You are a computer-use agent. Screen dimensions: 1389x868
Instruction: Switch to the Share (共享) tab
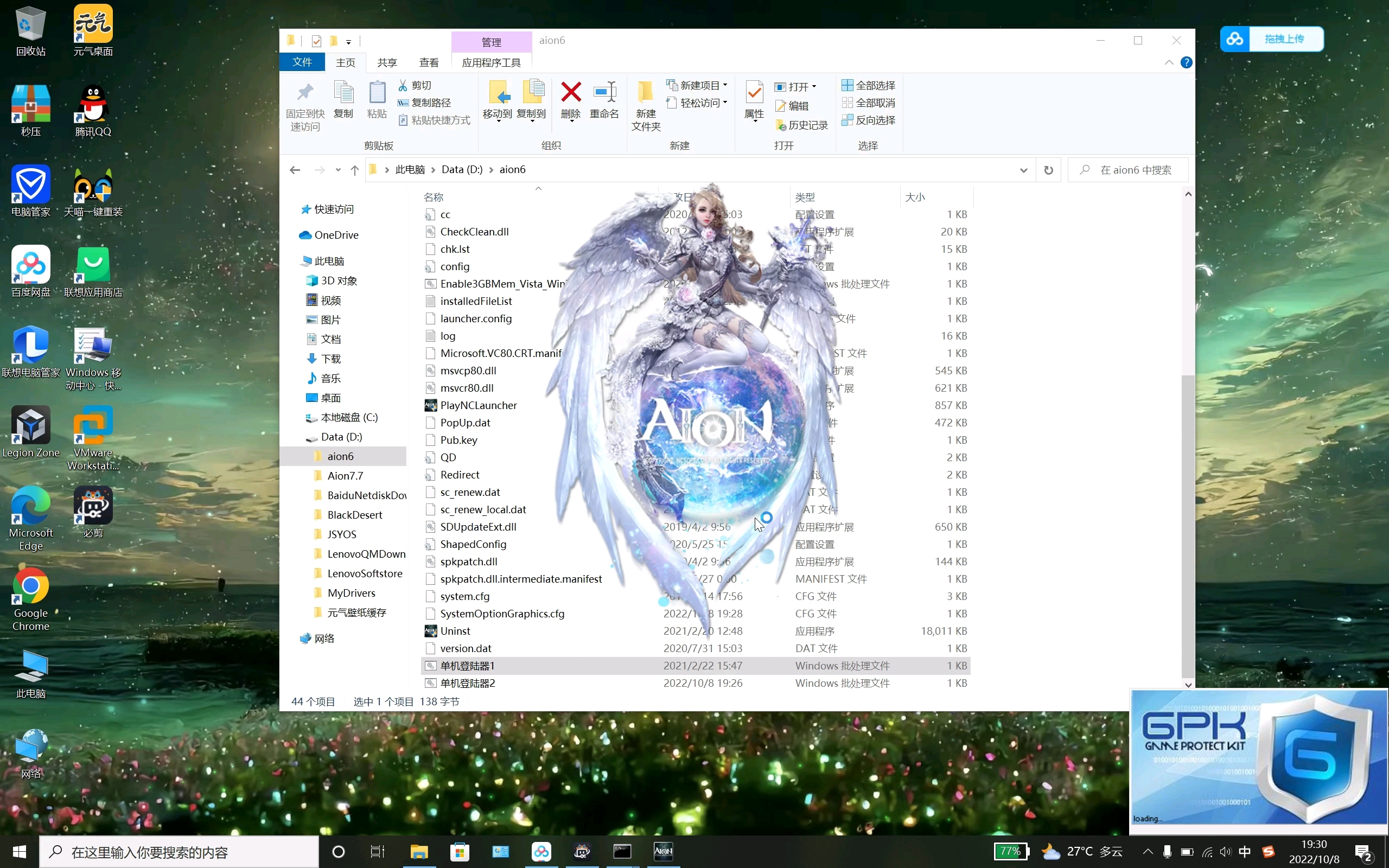[x=387, y=62]
